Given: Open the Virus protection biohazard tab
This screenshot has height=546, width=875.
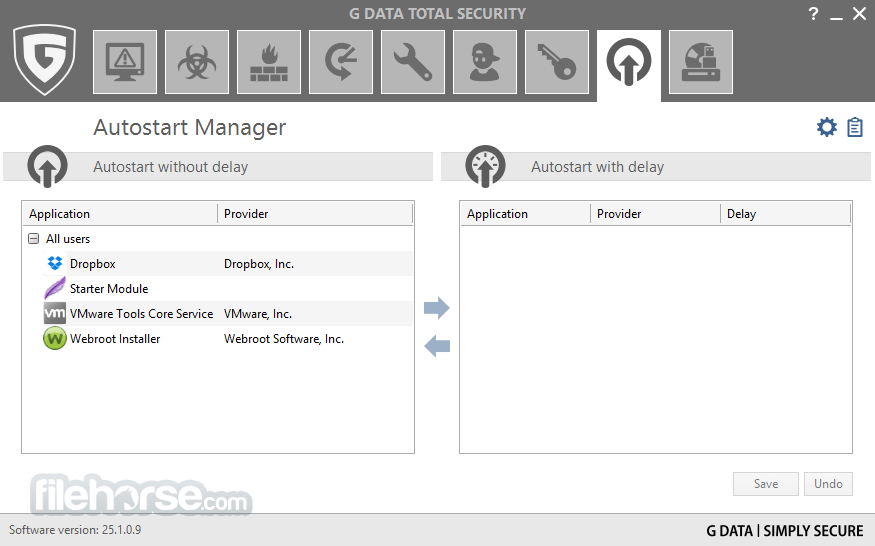Looking at the screenshot, I should [197, 62].
